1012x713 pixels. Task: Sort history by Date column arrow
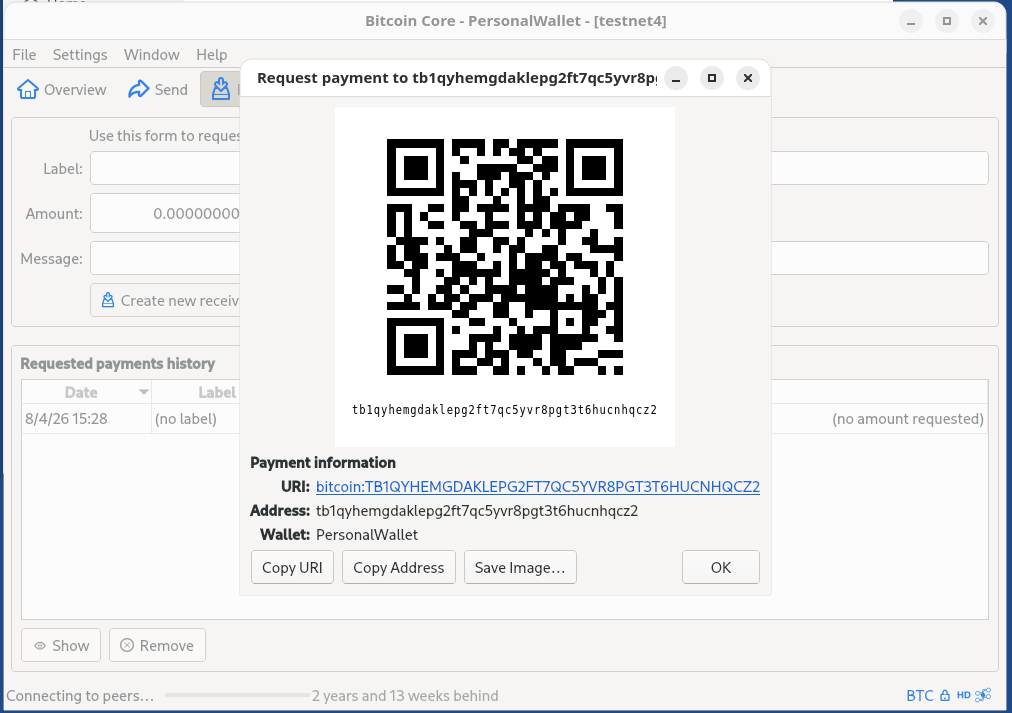coord(144,392)
